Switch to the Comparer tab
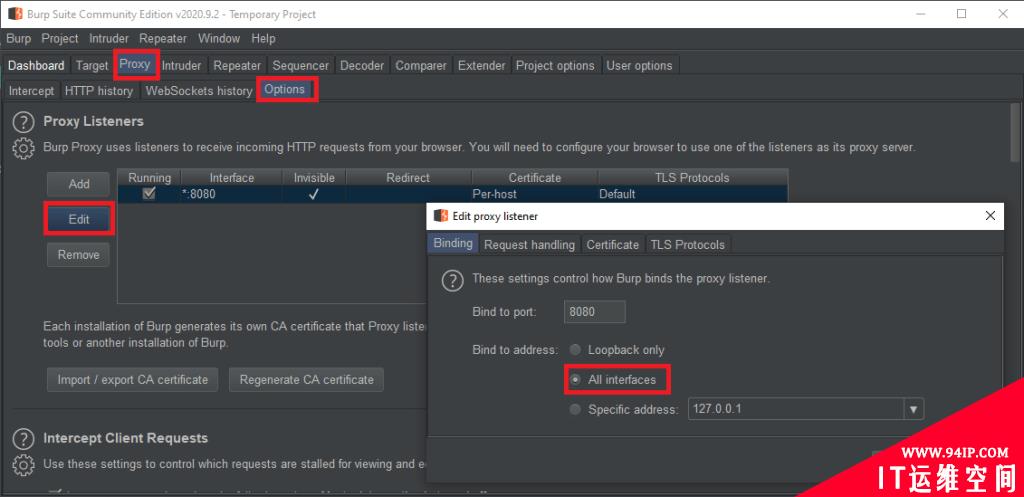The height and width of the screenshot is (497, 1024). (421, 65)
